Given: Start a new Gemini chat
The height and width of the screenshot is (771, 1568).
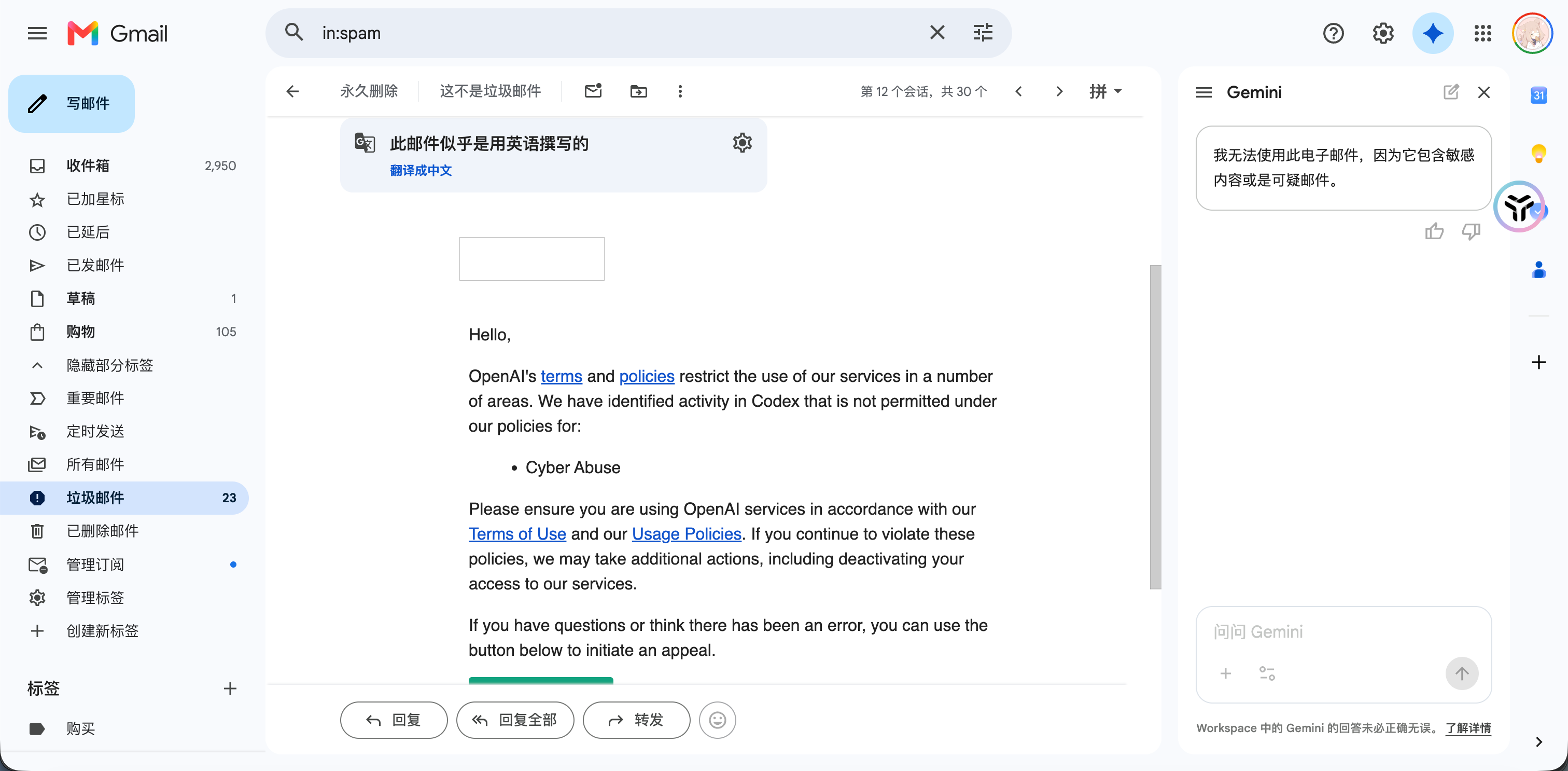Looking at the screenshot, I should click(1451, 92).
